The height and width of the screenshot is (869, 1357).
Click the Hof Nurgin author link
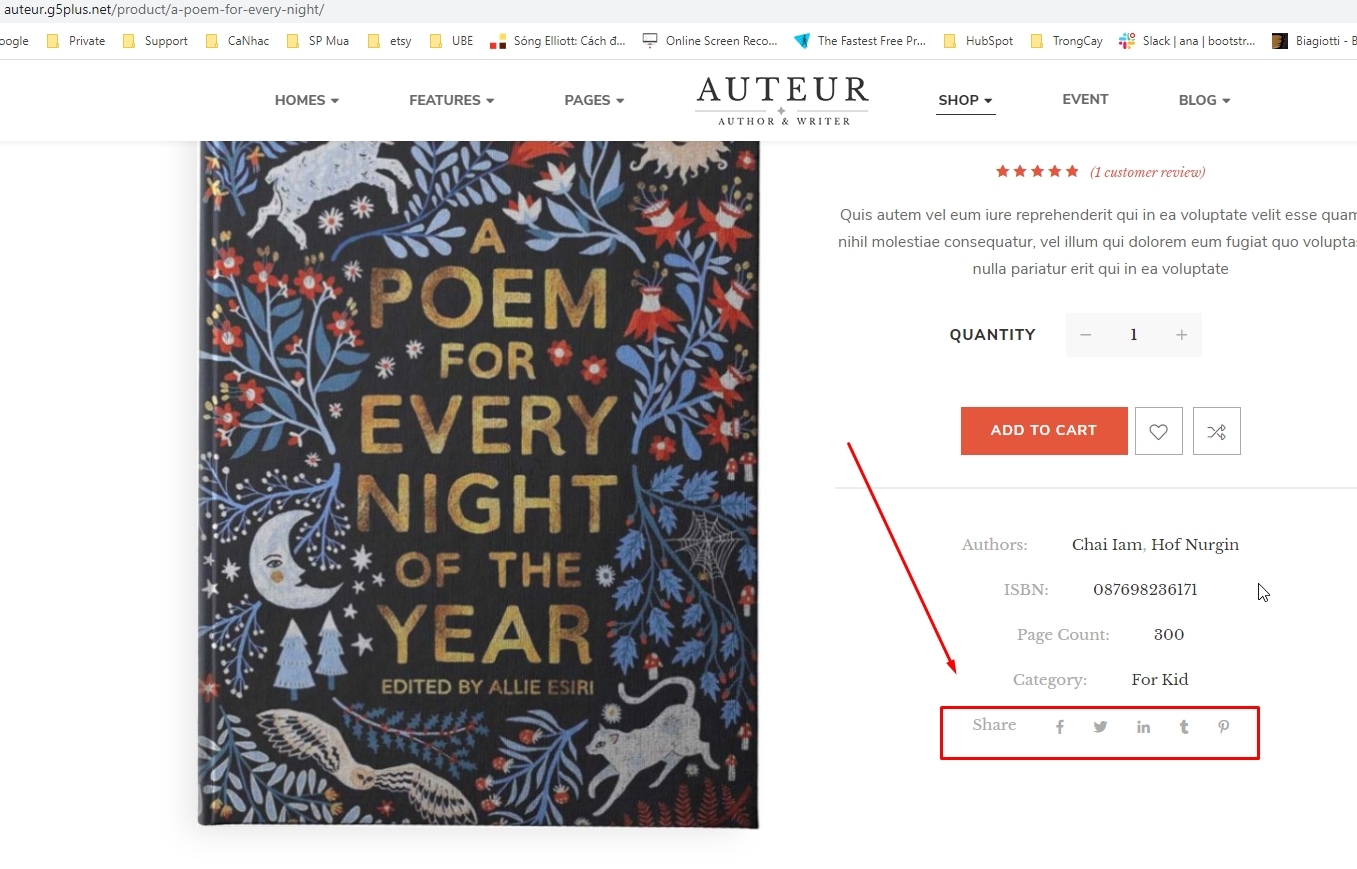(1195, 545)
